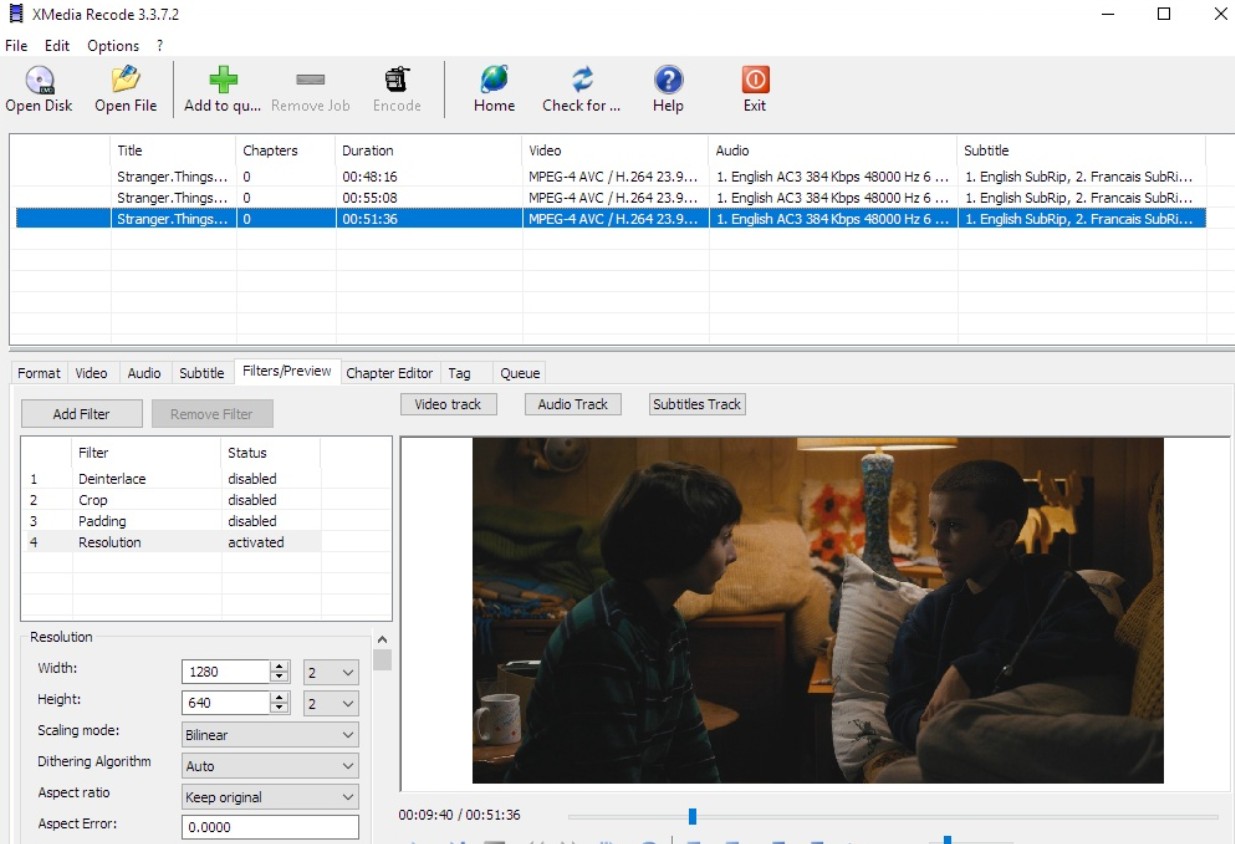Click the Resolution panel scrollbar thumb
Screen dimensions: 1235x844
click(382, 660)
